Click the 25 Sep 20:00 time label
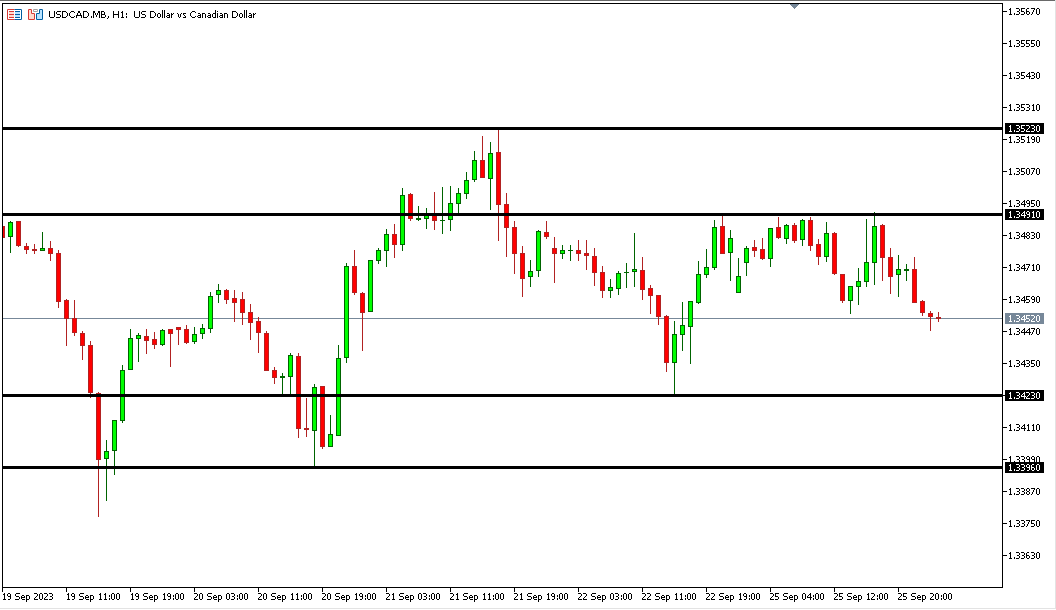This screenshot has height=610, width=1056. pos(925,597)
